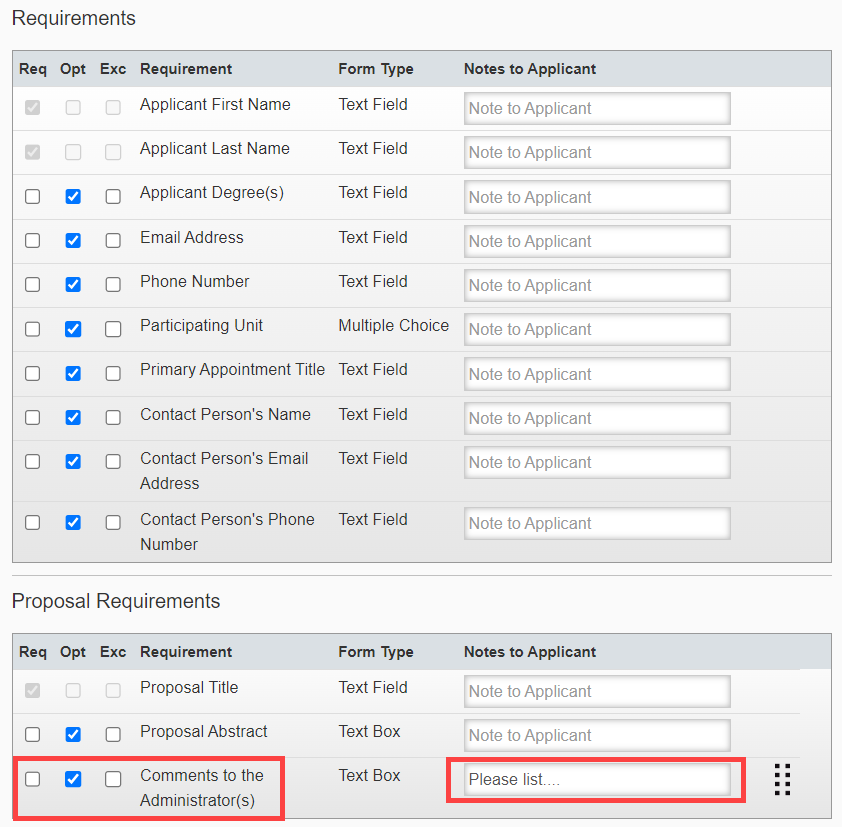Uncheck Opt for Email Address

pos(73,241)
